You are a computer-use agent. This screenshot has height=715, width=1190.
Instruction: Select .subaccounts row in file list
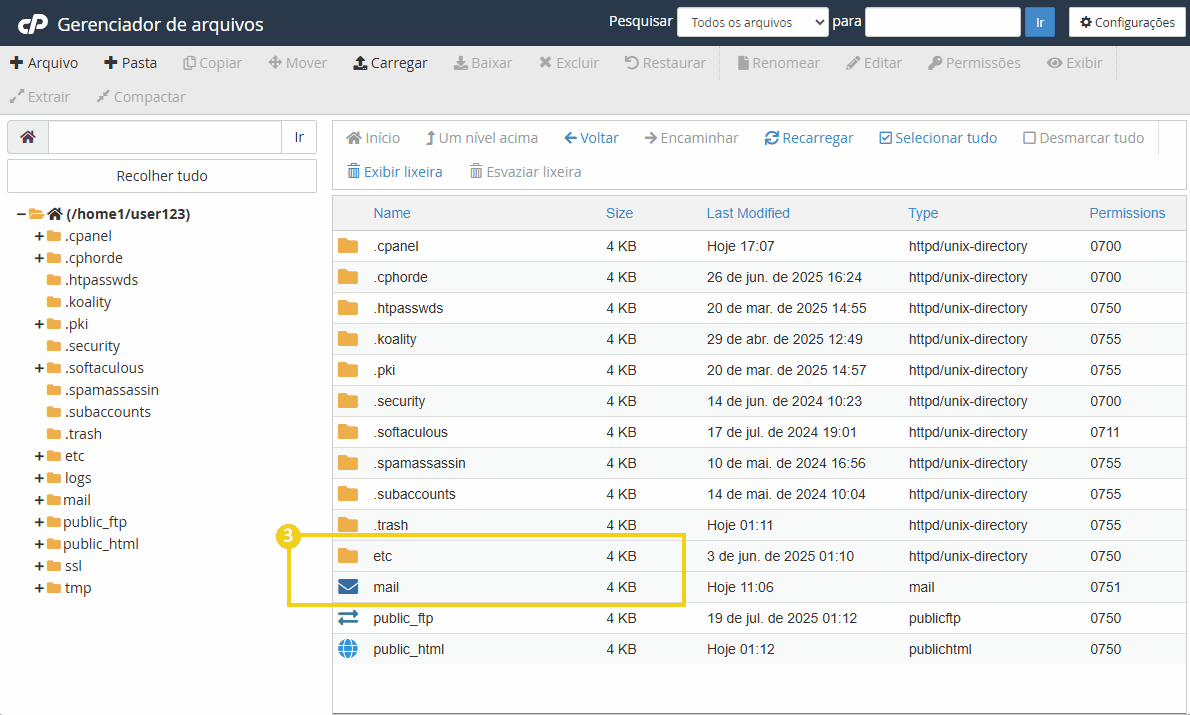point(759,494)
